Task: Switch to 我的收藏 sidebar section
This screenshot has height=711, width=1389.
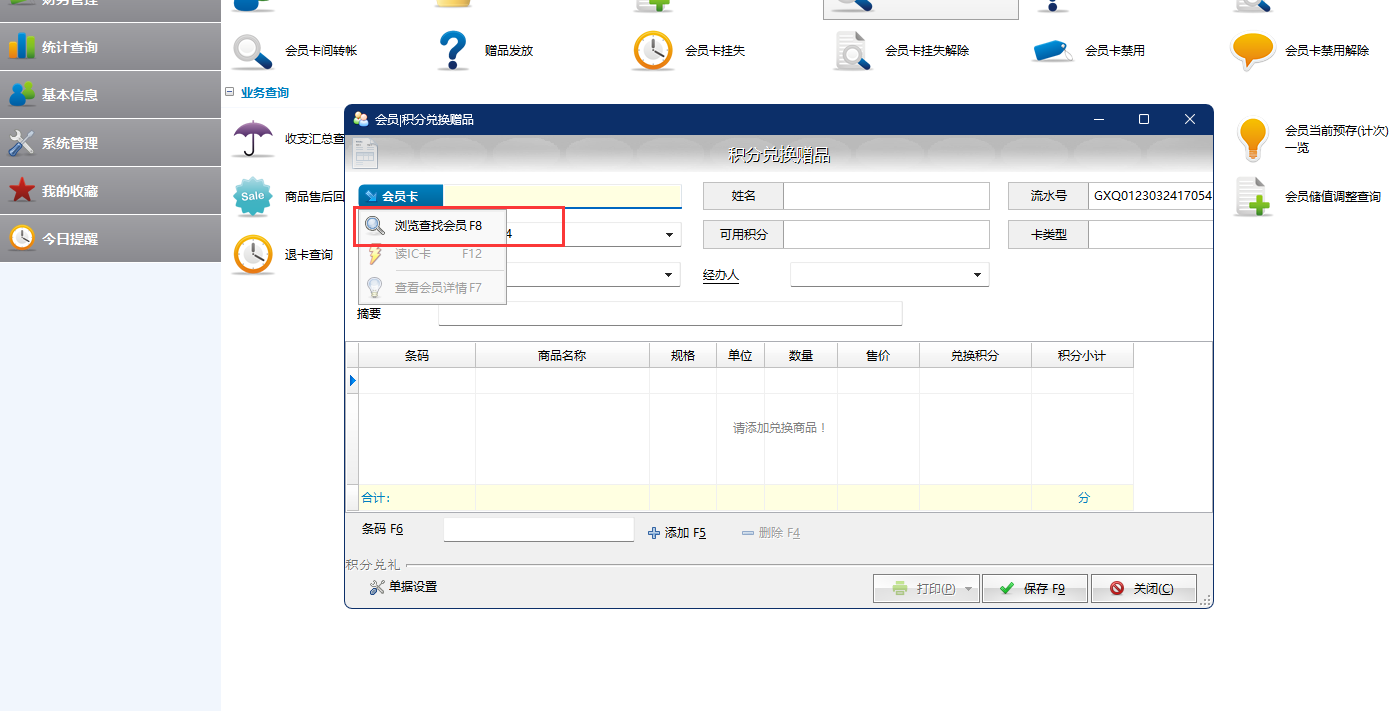Action: pyautogui.click(x=69, y=191)
